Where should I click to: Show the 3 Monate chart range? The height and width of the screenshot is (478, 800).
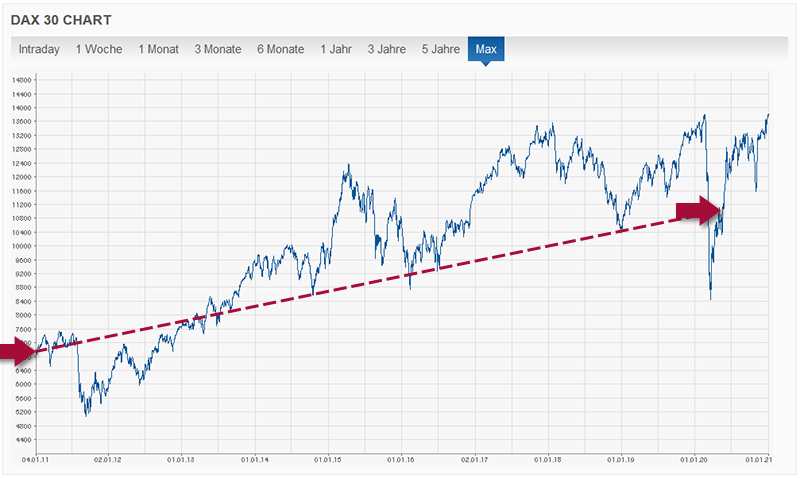[219, 49]
